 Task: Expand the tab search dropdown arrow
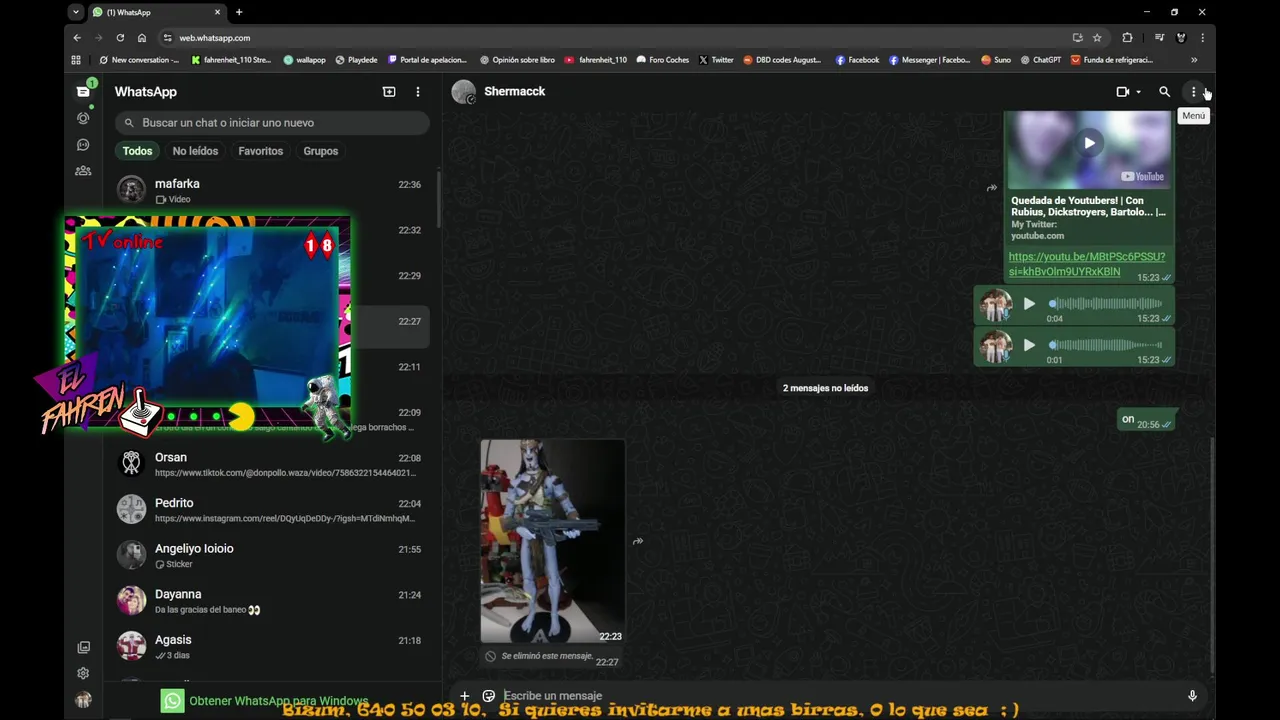coord(75,12)
